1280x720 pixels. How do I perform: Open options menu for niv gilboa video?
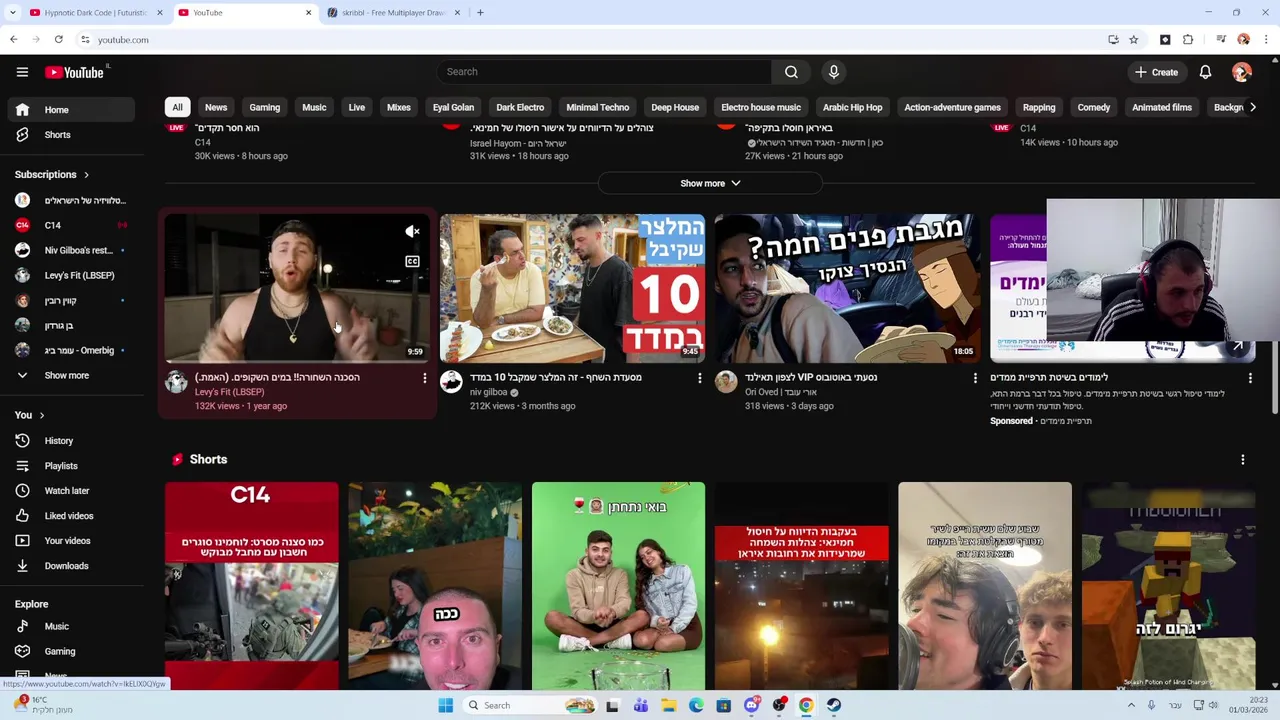(x=699, y=378)
